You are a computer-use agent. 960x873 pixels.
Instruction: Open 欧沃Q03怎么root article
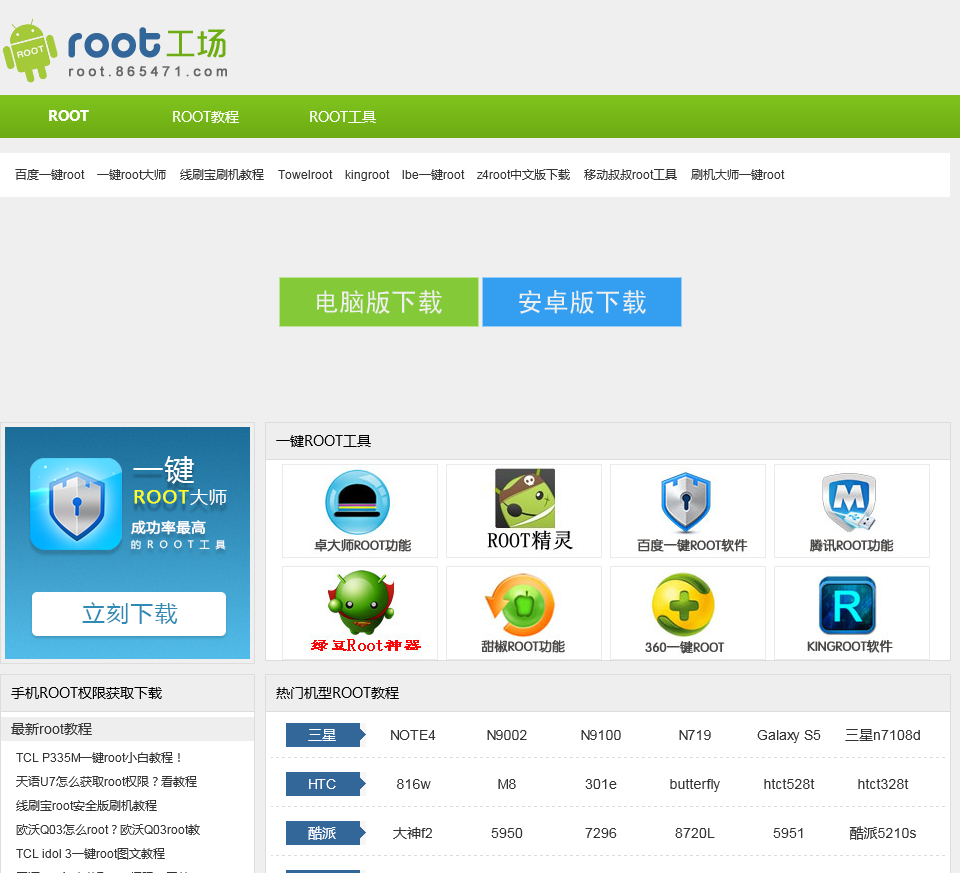[108, 829]
